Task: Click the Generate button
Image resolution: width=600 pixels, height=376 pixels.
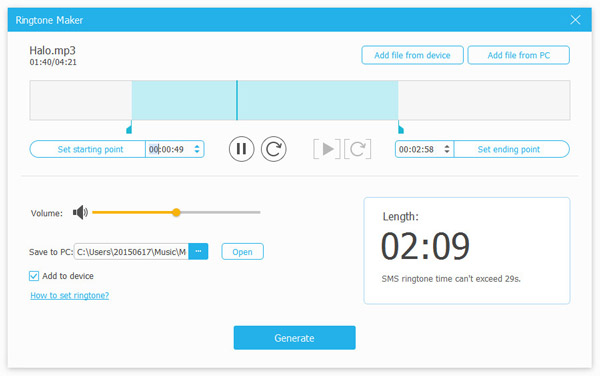Action: pyautogui.click(x=295, y=338)
